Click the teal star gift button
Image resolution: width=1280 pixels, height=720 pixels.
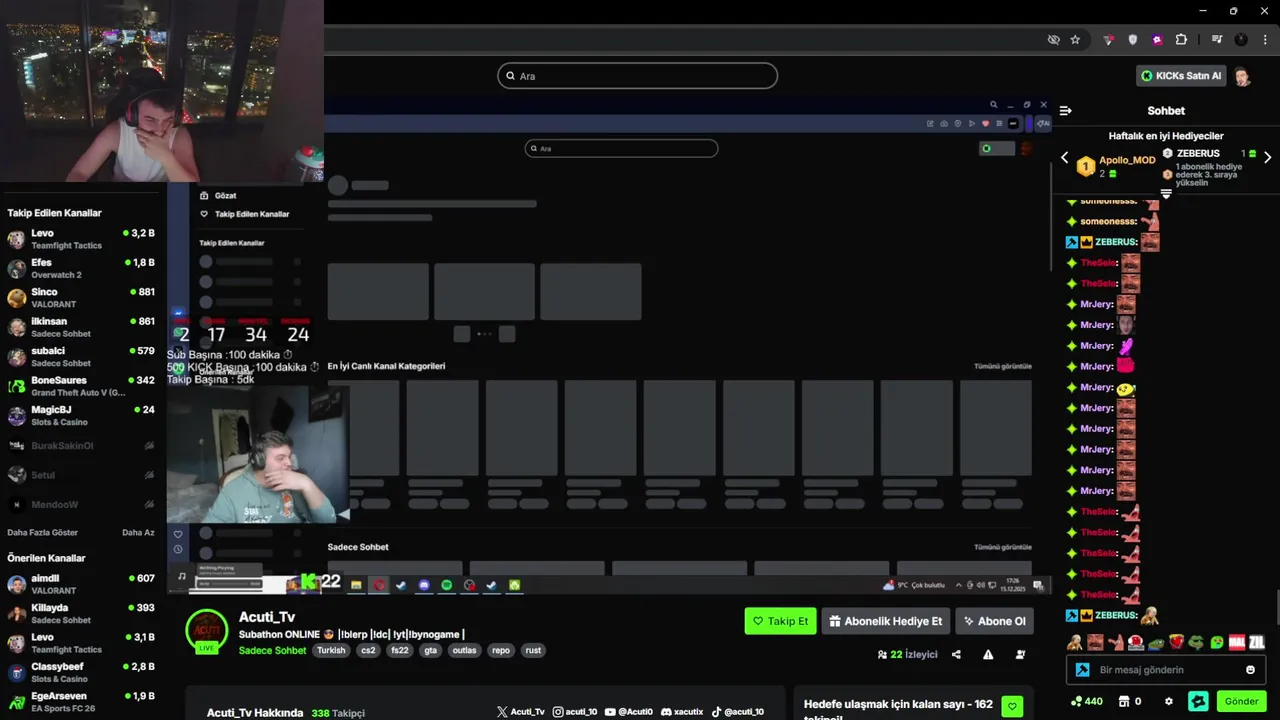click(x=1198, y=702)
